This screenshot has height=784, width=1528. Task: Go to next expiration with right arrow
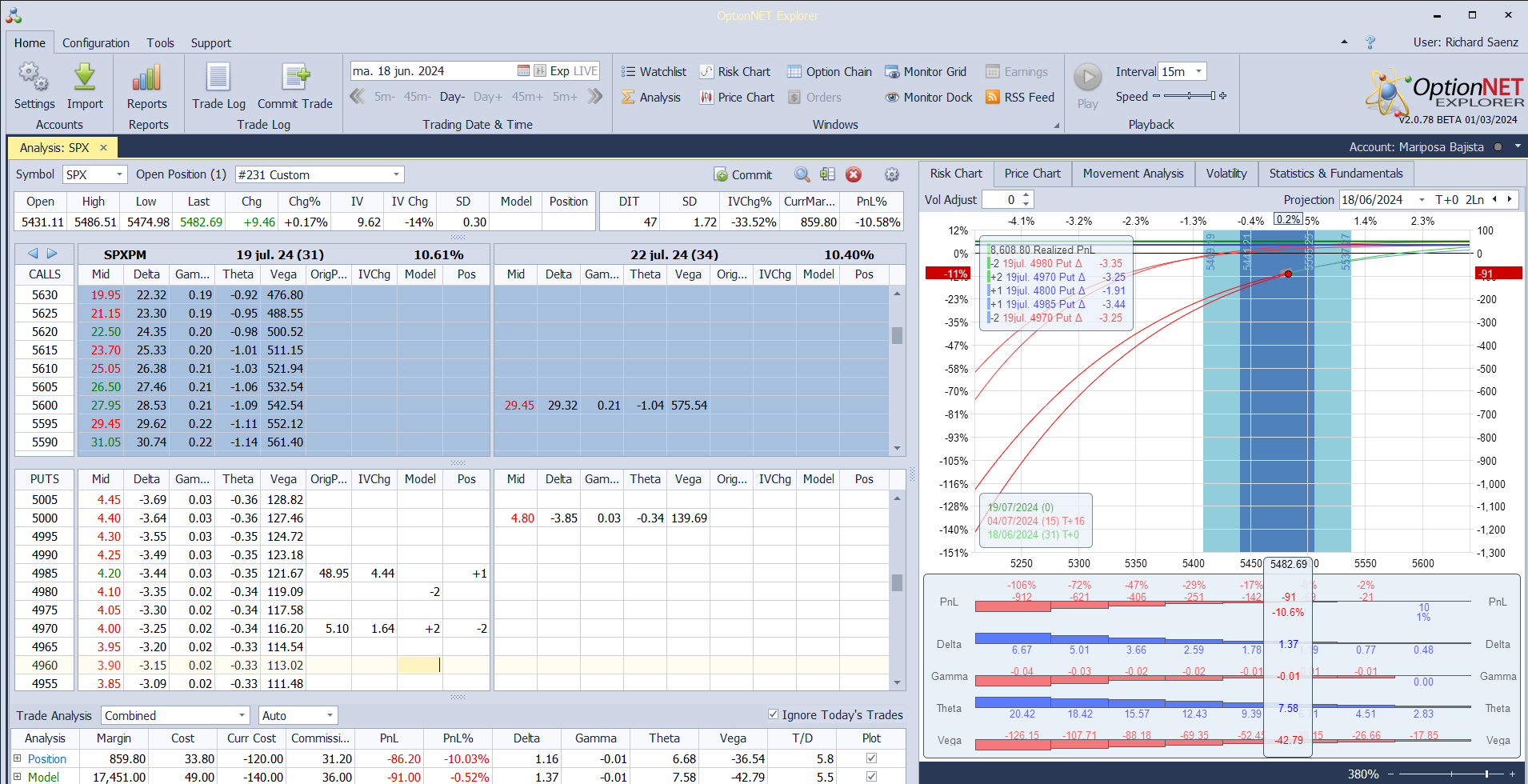click(52, 254)
